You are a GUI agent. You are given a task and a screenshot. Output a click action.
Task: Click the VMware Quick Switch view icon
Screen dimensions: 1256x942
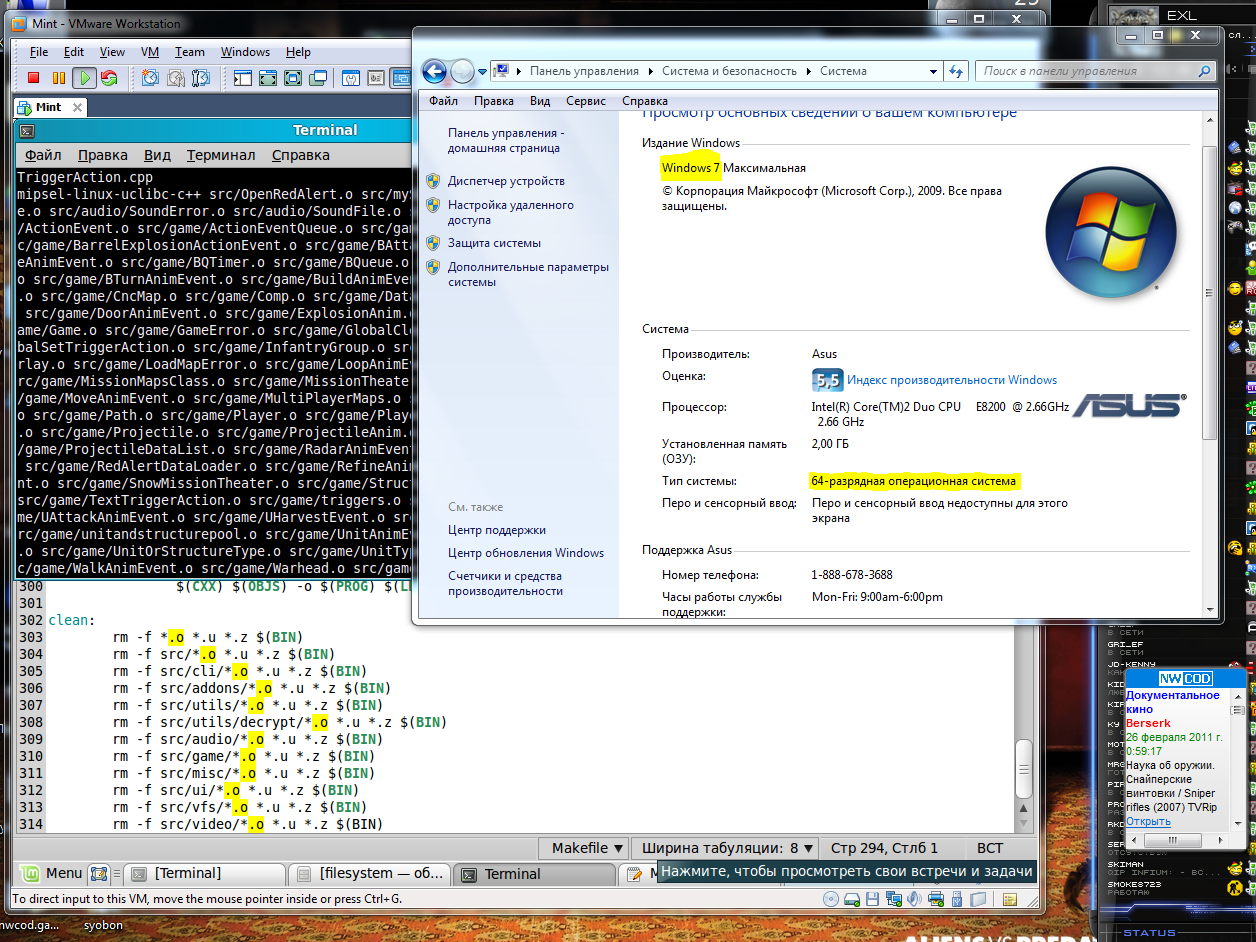click(268, 78)
